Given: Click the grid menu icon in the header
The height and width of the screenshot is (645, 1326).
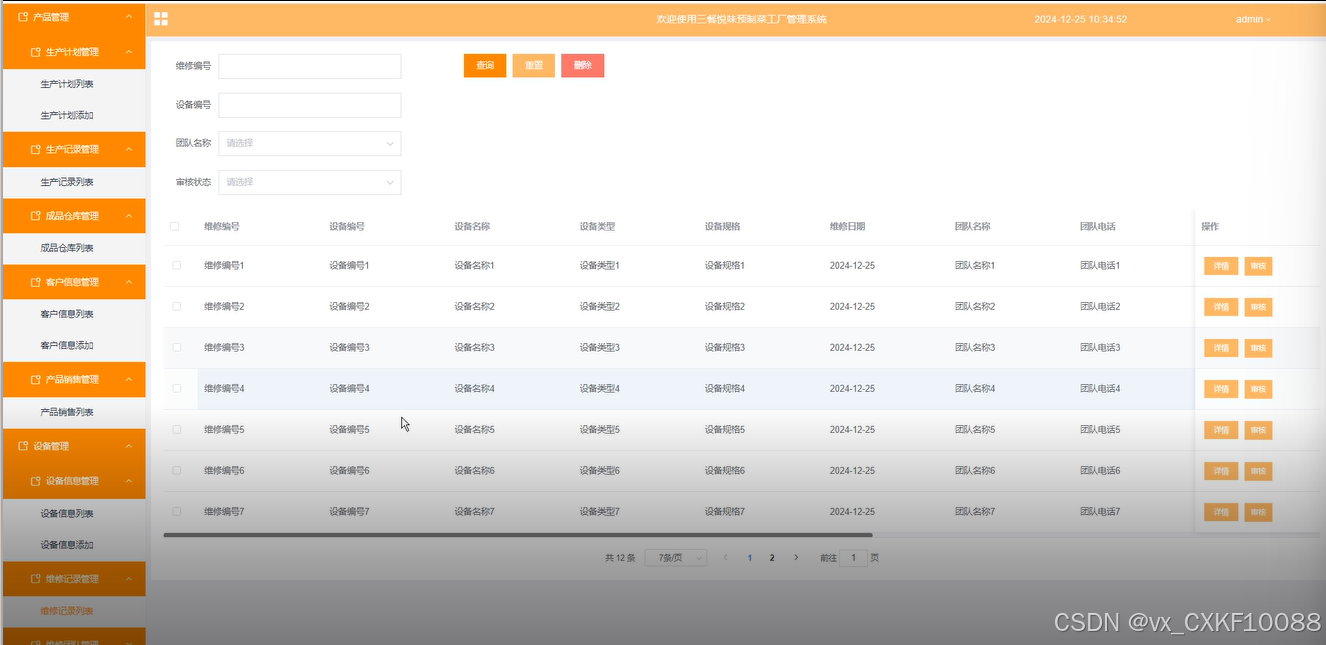Looking at the screenshot, I should click(161, 19).
